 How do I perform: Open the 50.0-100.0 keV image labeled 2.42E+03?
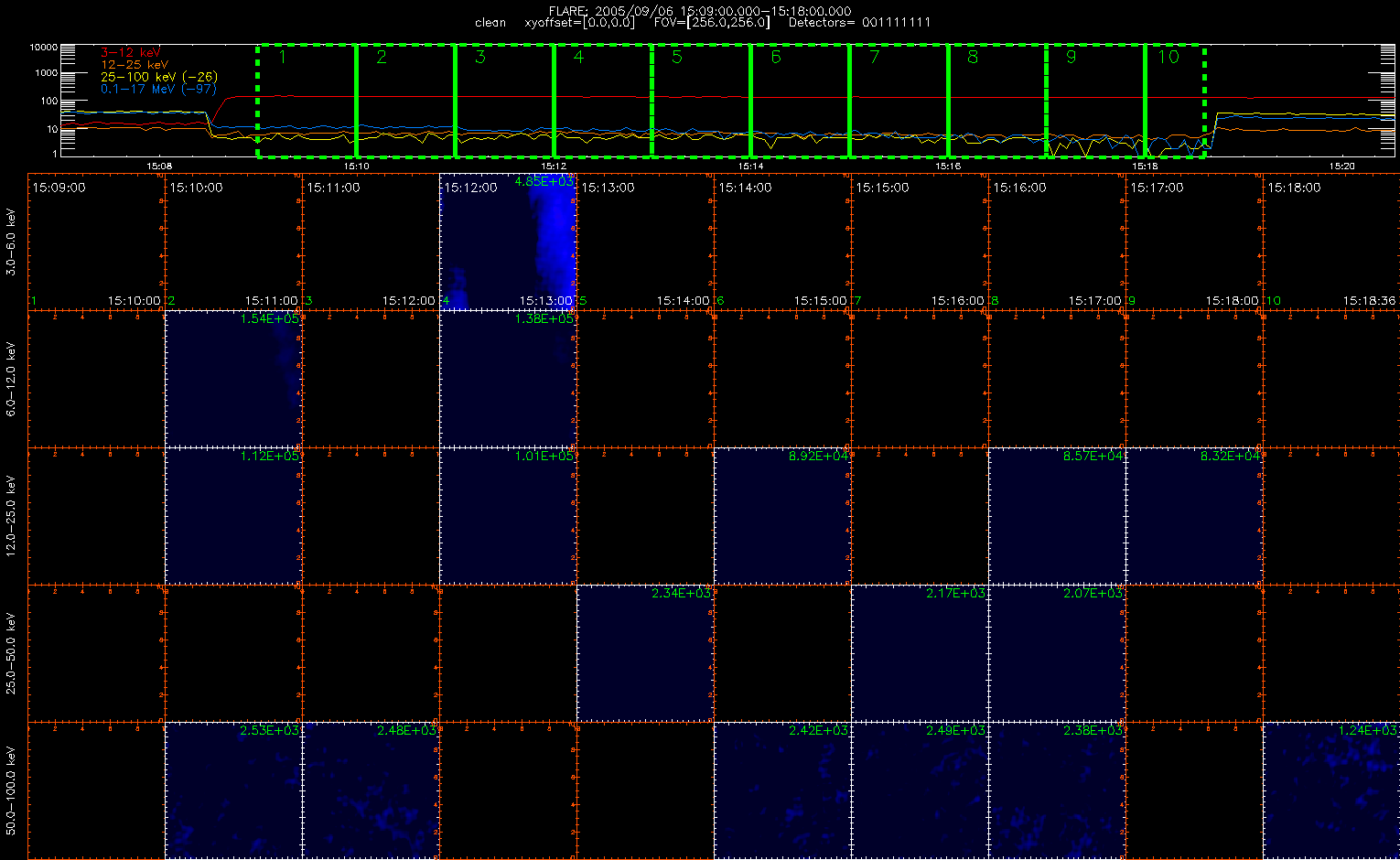point(782,790)
